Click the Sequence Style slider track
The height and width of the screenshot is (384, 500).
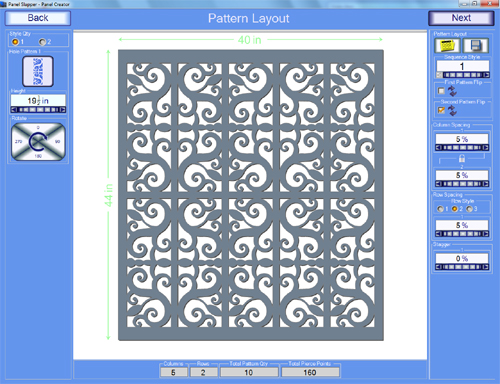463,75
